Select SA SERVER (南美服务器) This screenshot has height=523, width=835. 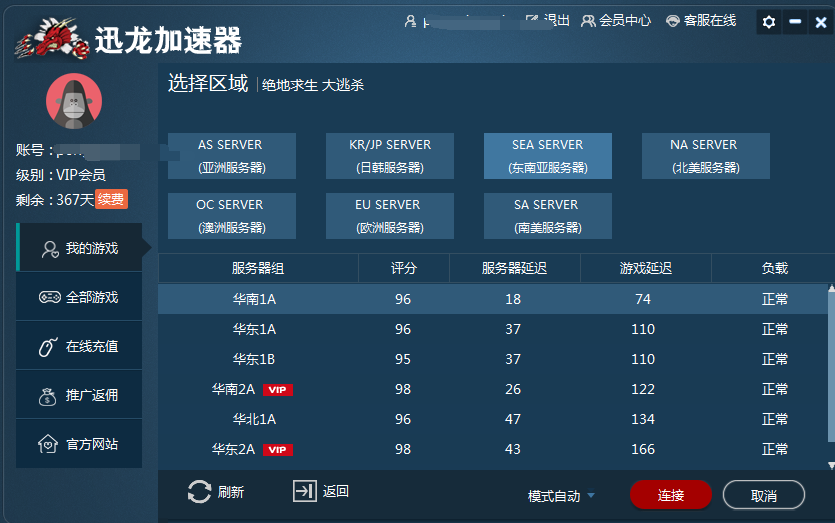[547, 216]
